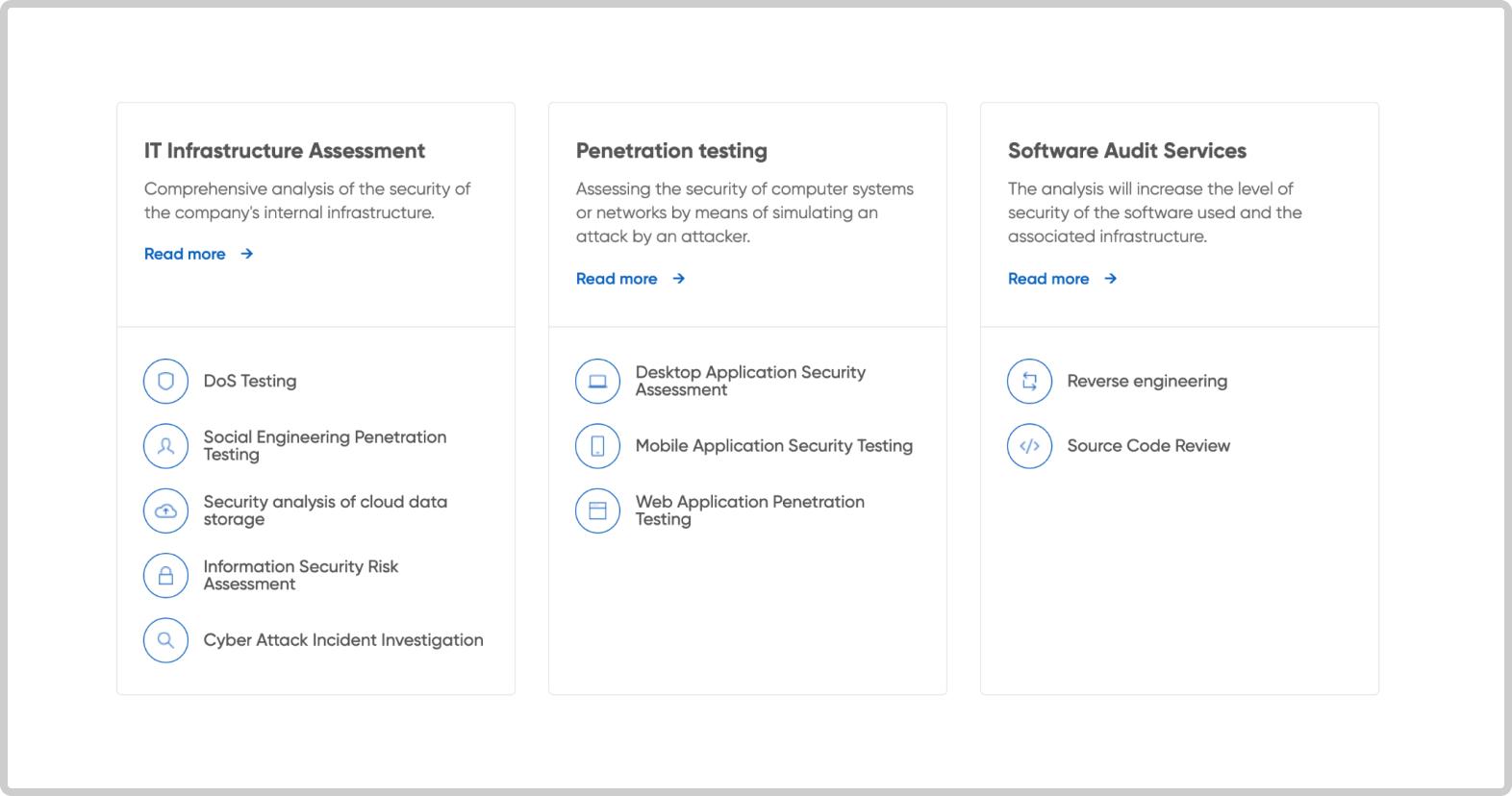Image resolution: width=1512 pixels, height=796 pixels.
Task: Select the Reverse engineering arrows icon
Action: (x=1029, y=382)
